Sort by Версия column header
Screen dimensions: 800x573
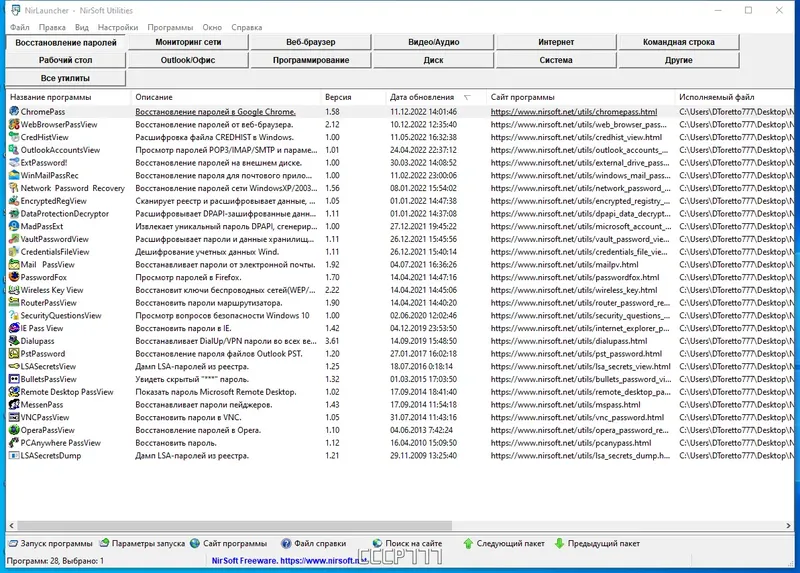[353, 97]
